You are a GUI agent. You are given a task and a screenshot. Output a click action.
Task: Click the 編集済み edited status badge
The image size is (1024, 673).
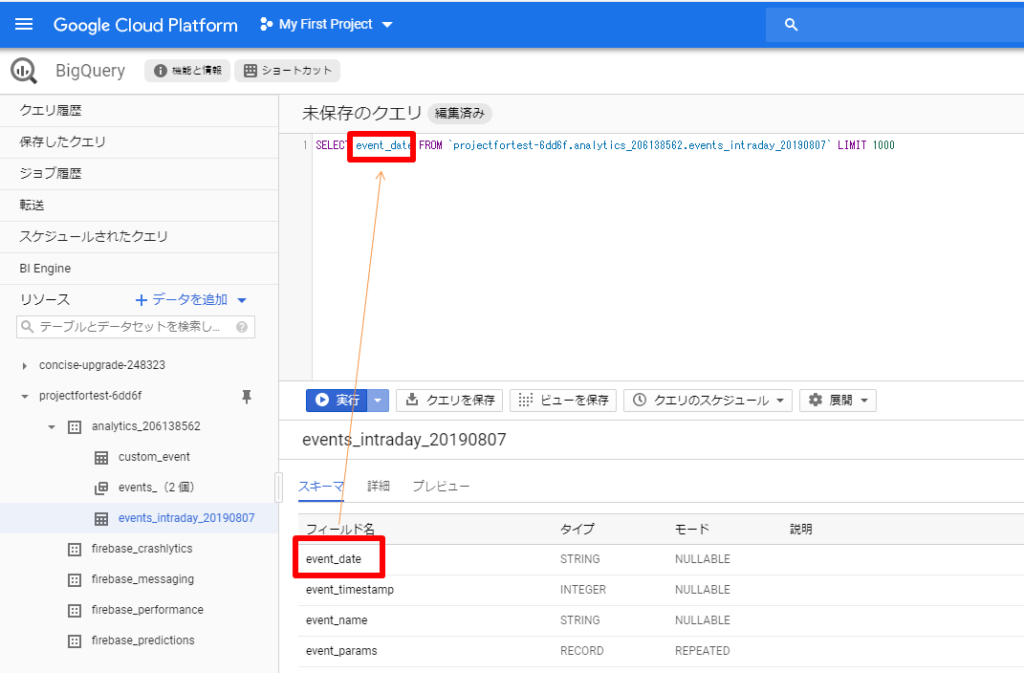coord(460,114)
